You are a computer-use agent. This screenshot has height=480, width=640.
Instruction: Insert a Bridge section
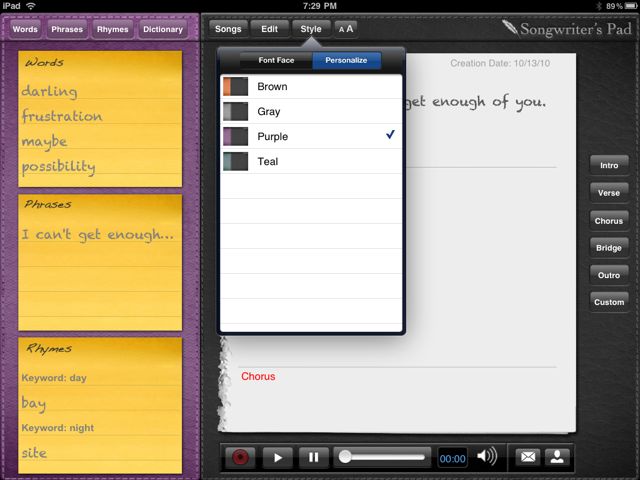click(609, 248)
